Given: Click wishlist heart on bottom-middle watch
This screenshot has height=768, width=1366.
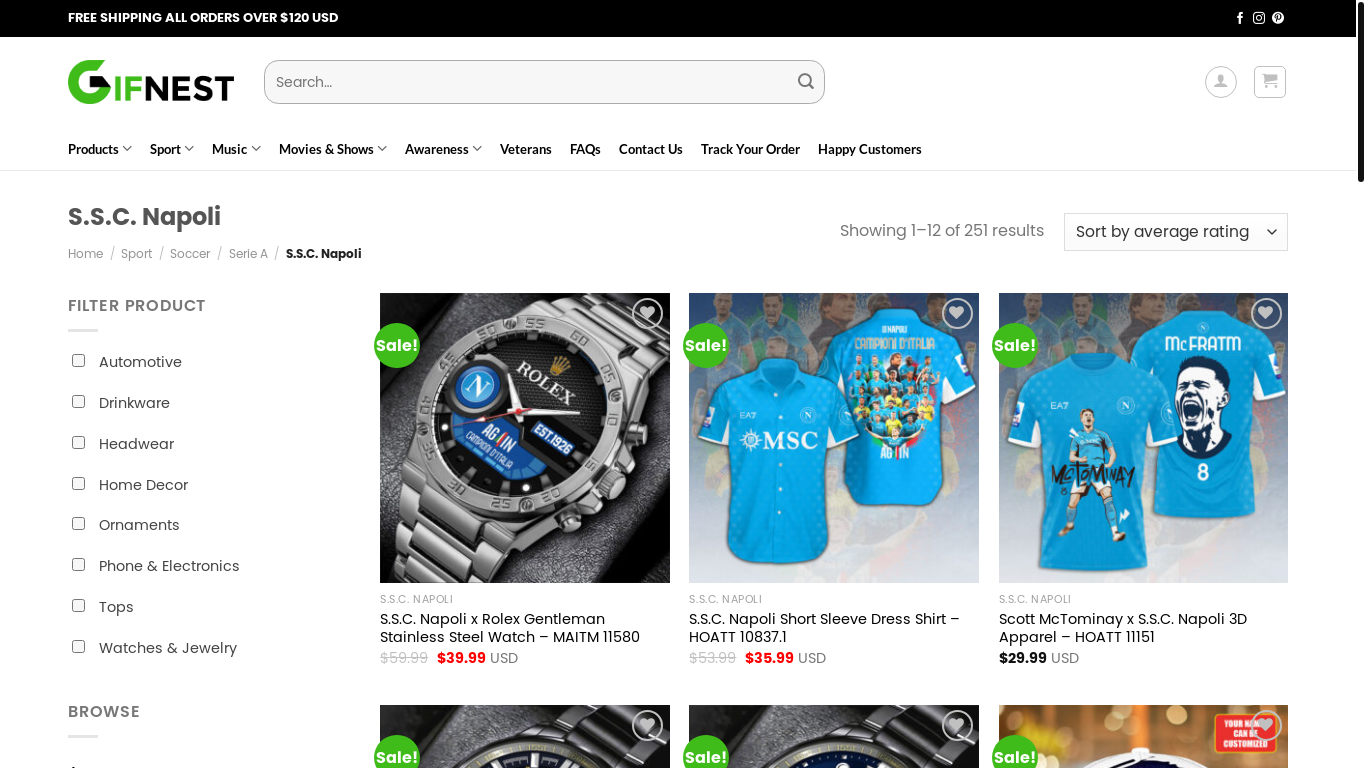Looking at the screenshot, I should pos(957,726).
